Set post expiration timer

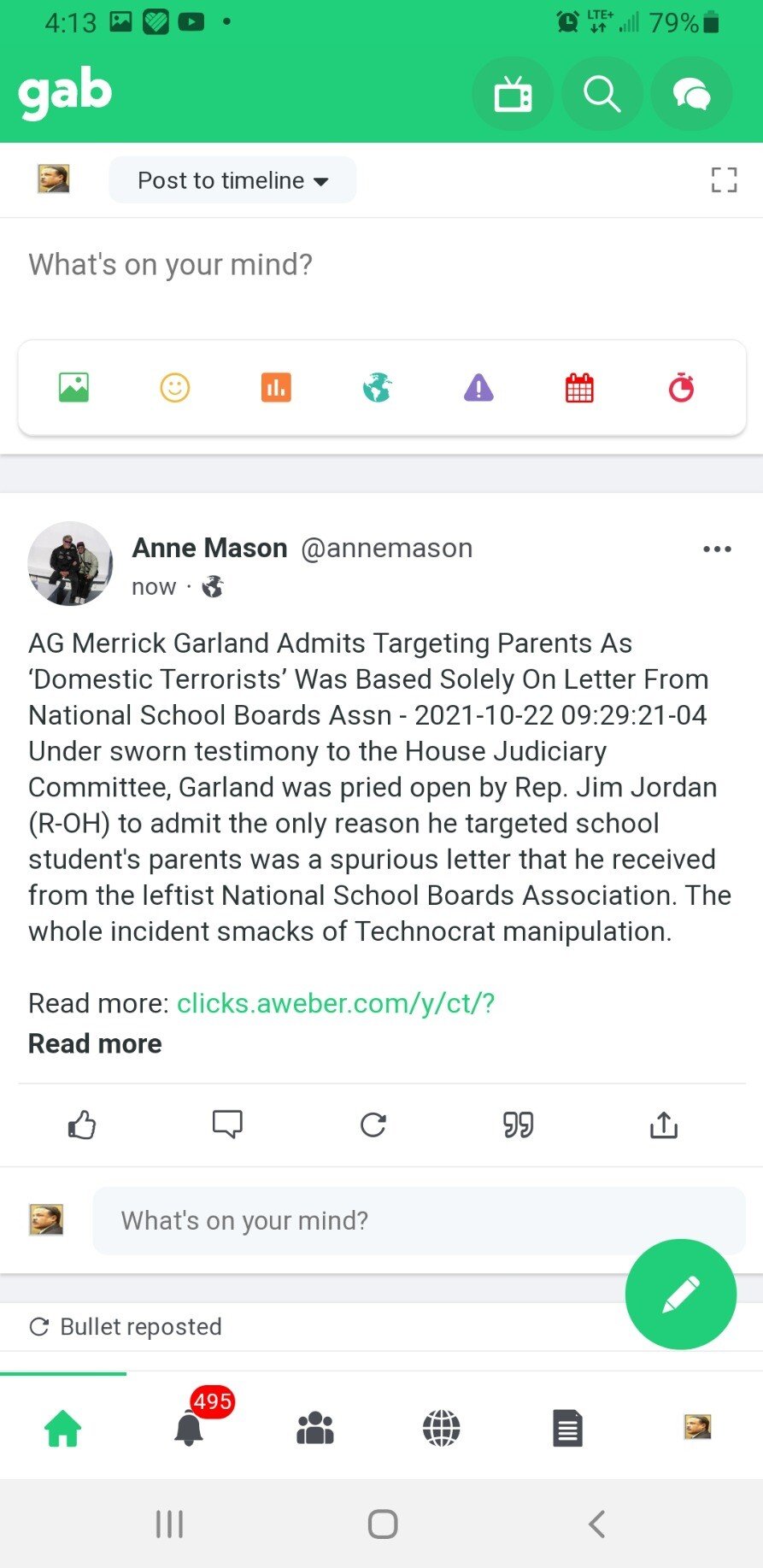[x=681, y=388]
